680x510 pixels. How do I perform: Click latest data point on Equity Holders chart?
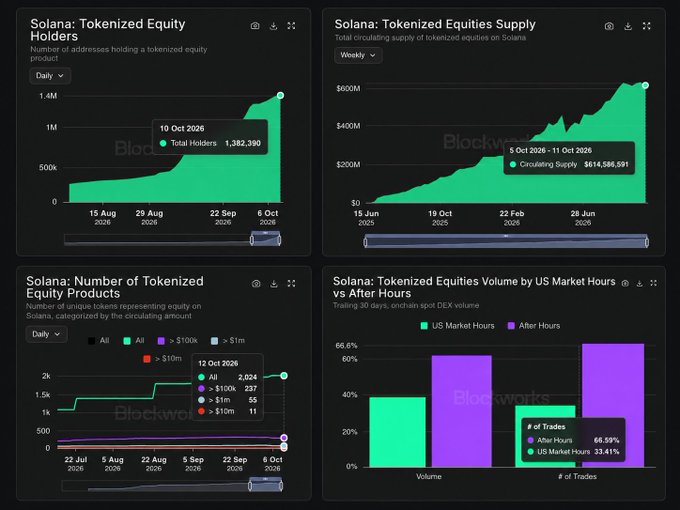(x=281, y=95)
